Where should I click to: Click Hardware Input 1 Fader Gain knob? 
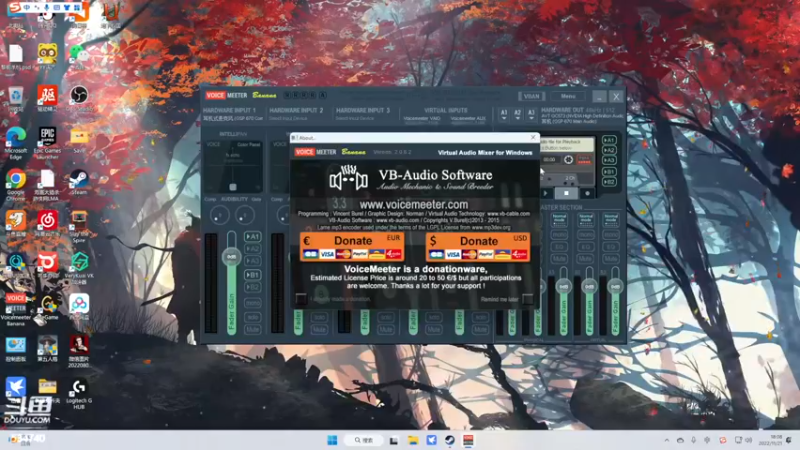coord(232,257)
